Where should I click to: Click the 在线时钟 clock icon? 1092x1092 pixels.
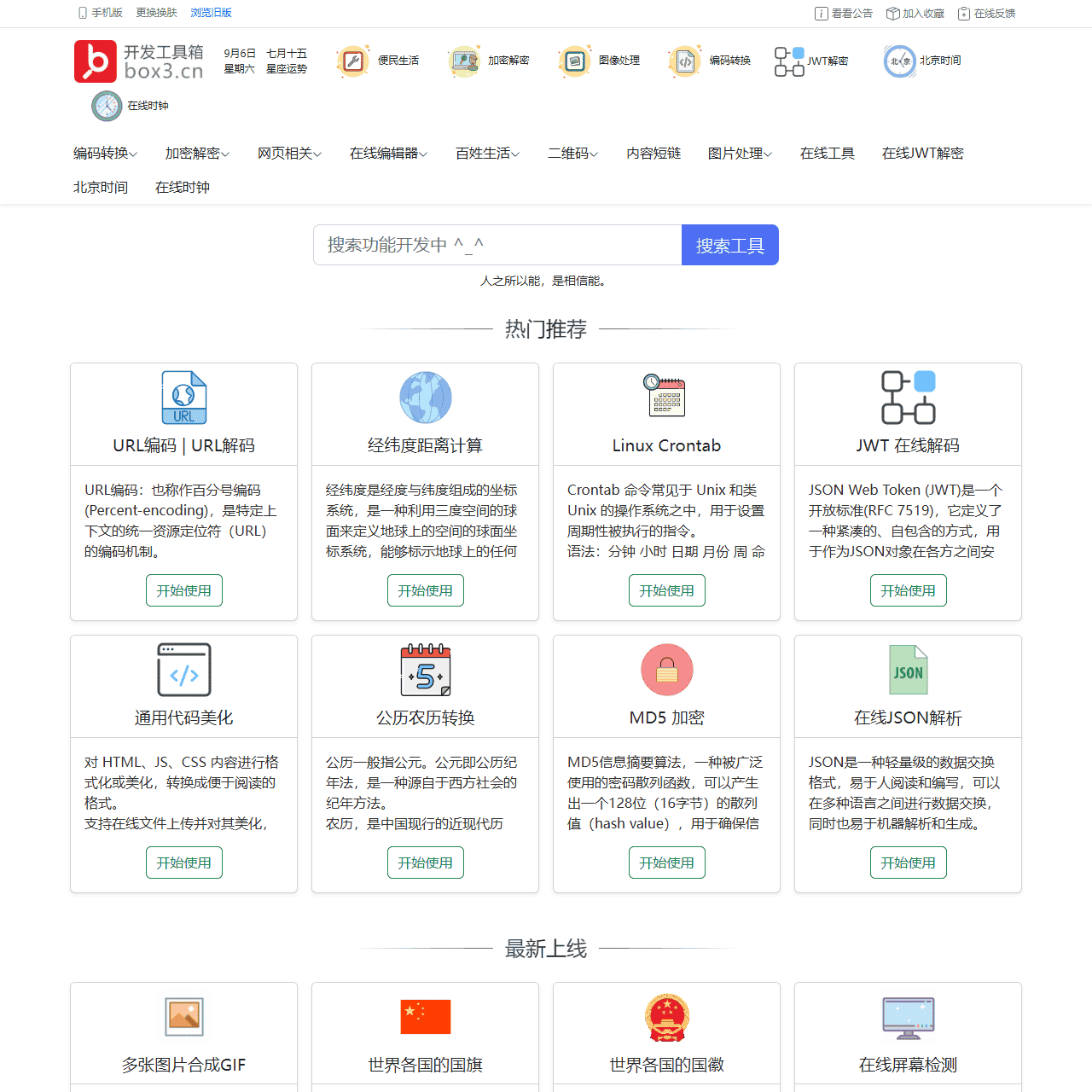(106, 106)
